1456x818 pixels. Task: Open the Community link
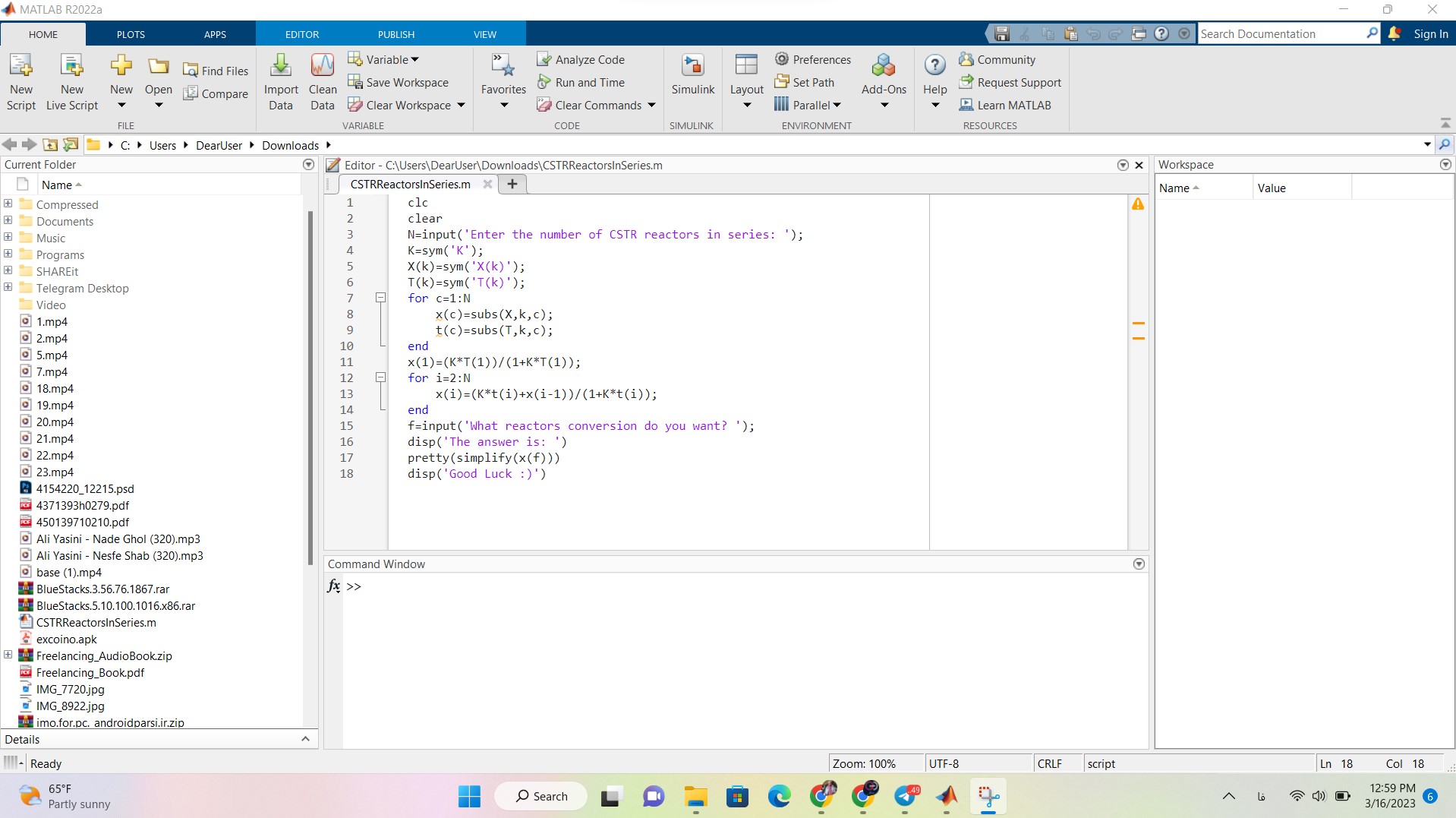click(997, 59)
